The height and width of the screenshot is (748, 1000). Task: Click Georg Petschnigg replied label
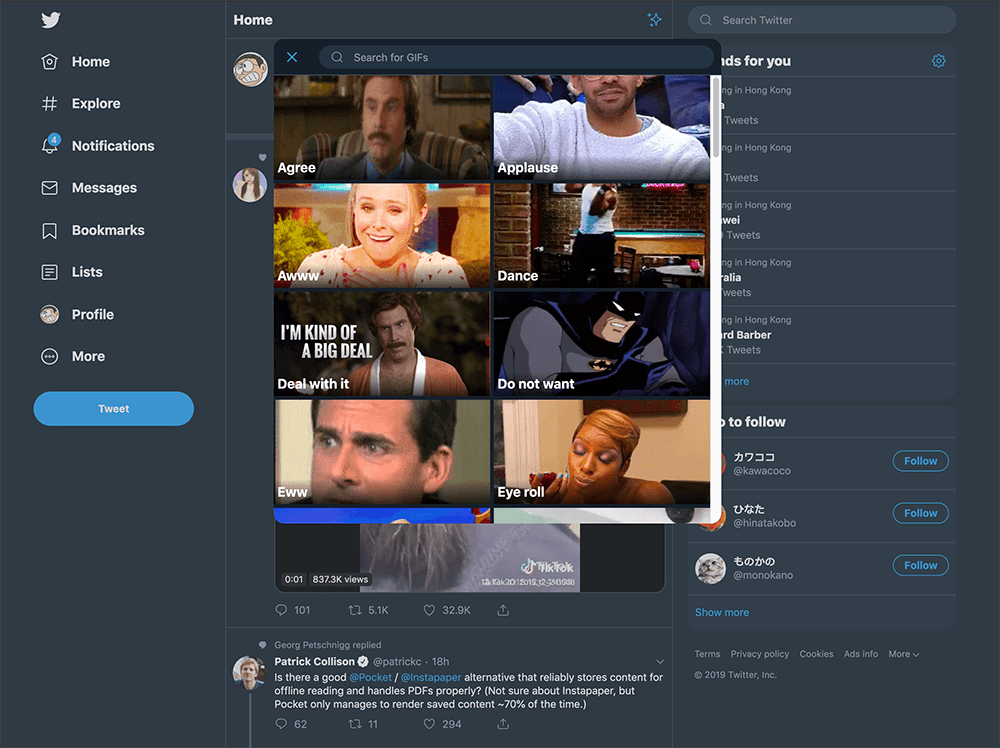328,645
